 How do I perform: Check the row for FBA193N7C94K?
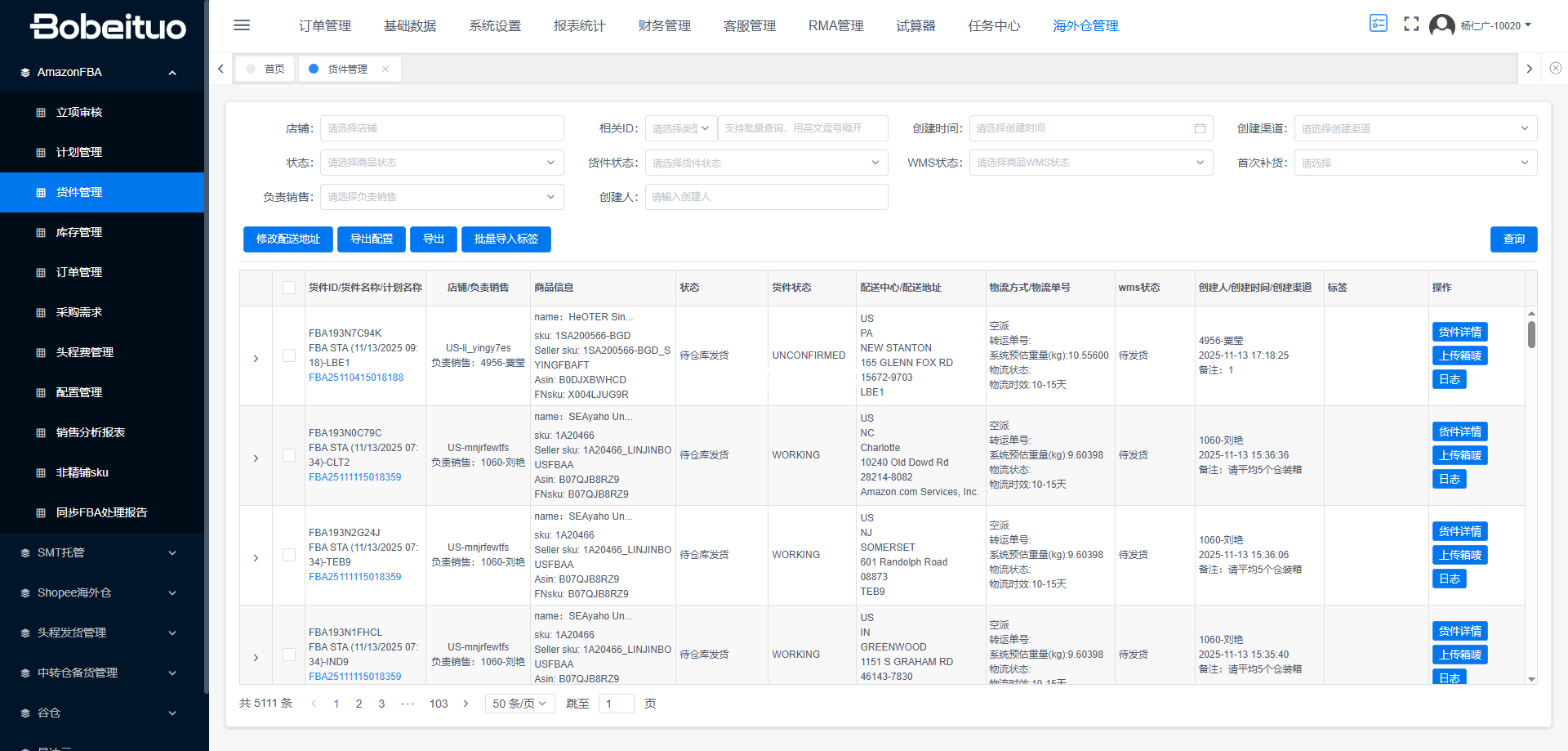coord(289,355)
